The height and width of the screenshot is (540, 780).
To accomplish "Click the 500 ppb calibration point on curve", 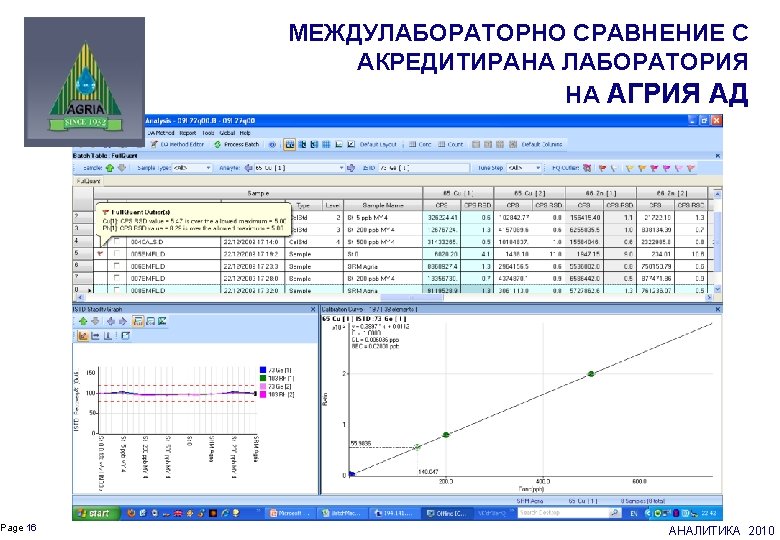I will (590, 373).
